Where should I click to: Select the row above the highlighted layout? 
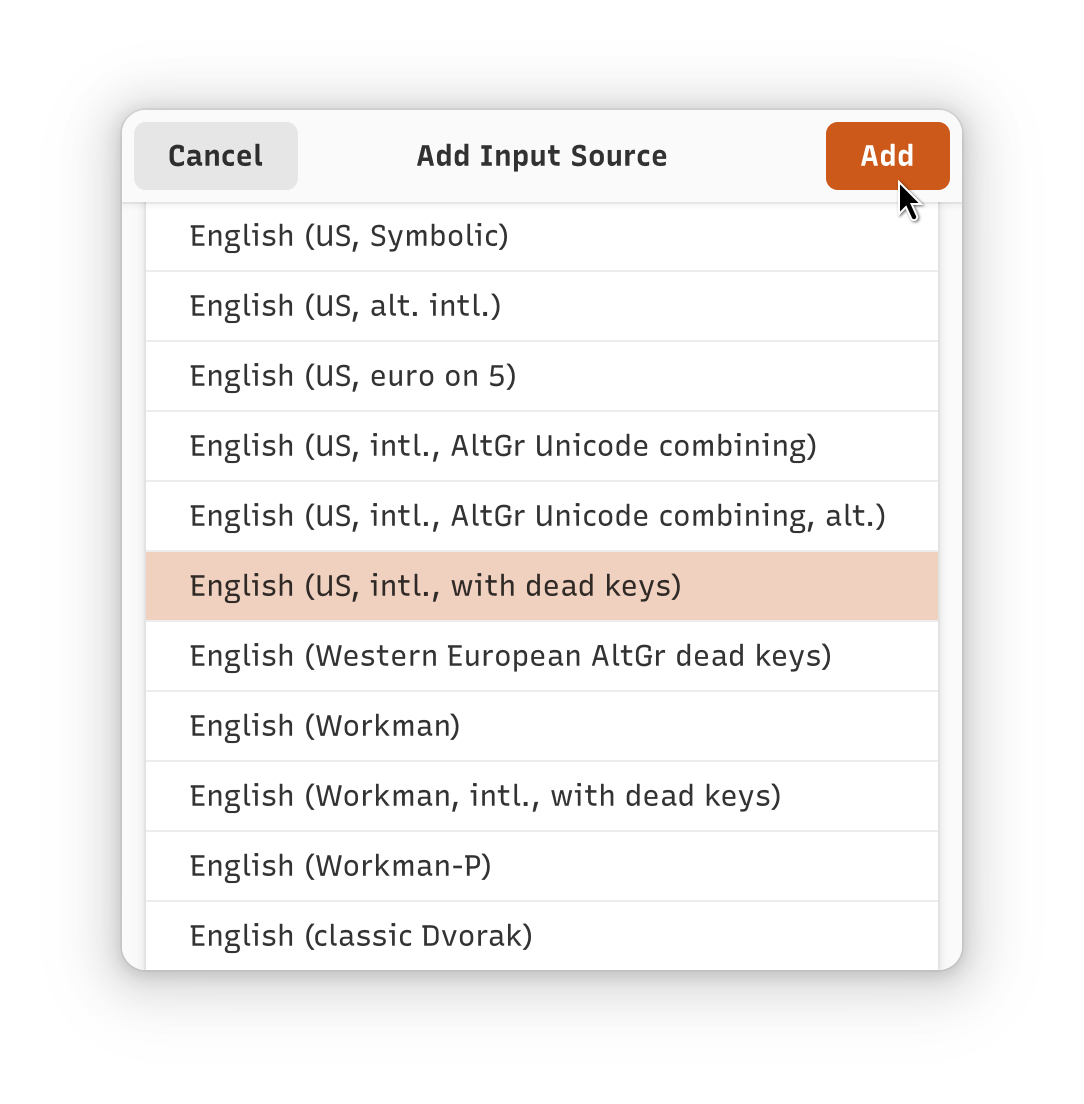[541, 516]
